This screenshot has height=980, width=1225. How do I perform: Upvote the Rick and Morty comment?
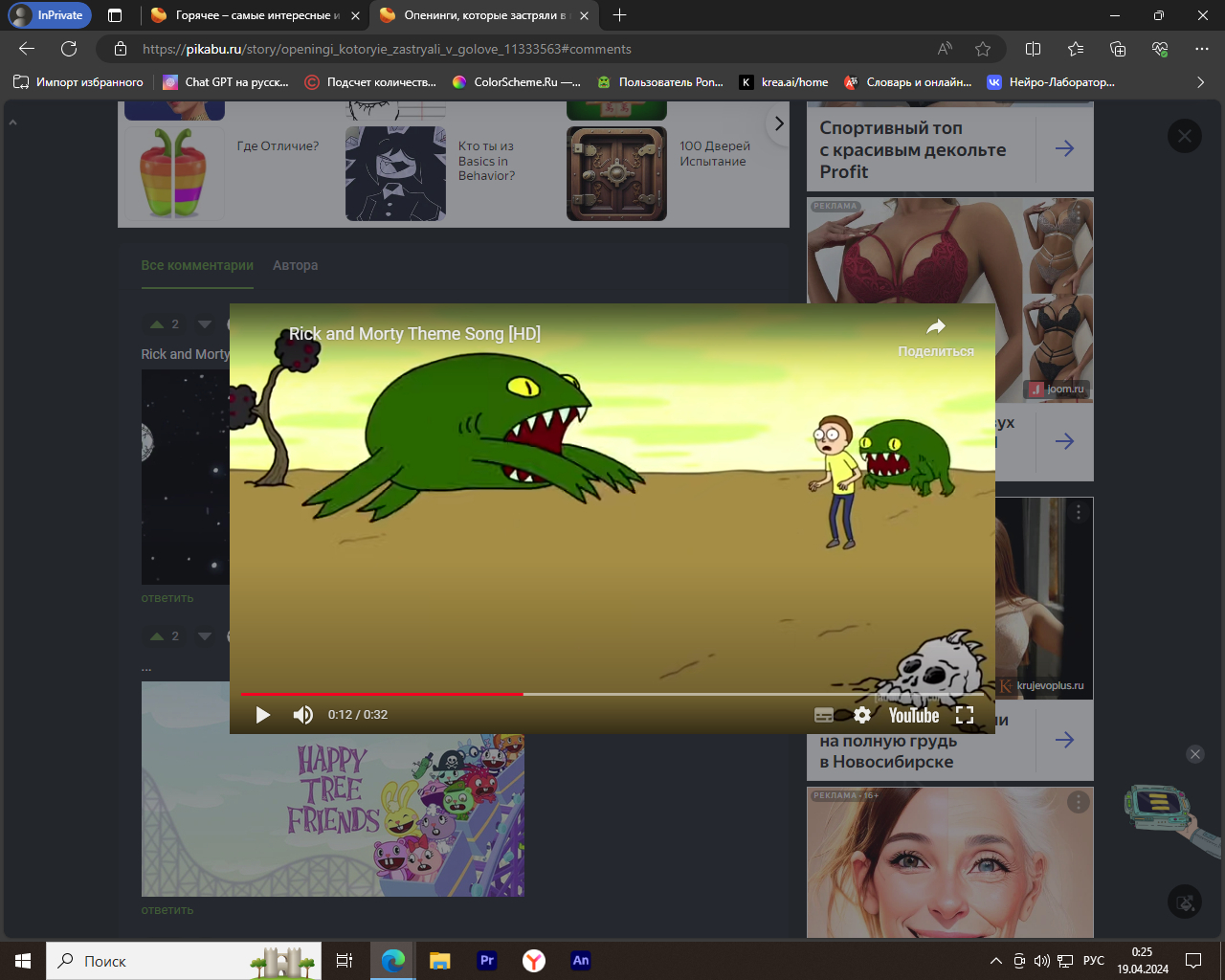157,324
